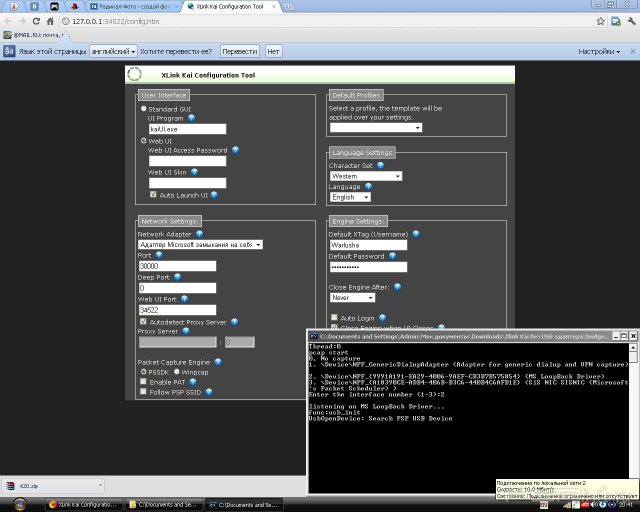Click help icon next to Deep Port
640x512 pixels.
177,277
